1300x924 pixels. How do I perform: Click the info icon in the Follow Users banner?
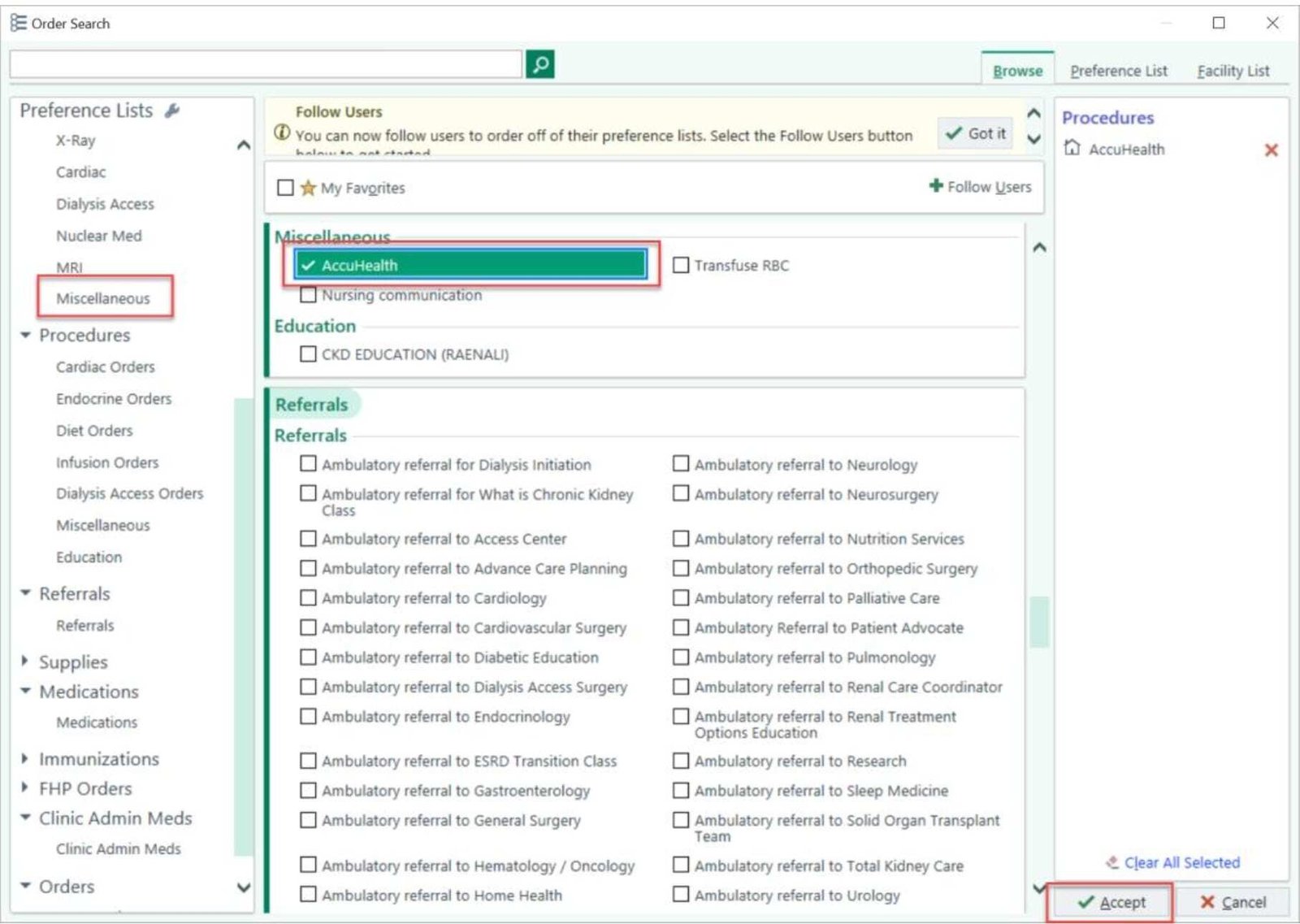point(281,135)
